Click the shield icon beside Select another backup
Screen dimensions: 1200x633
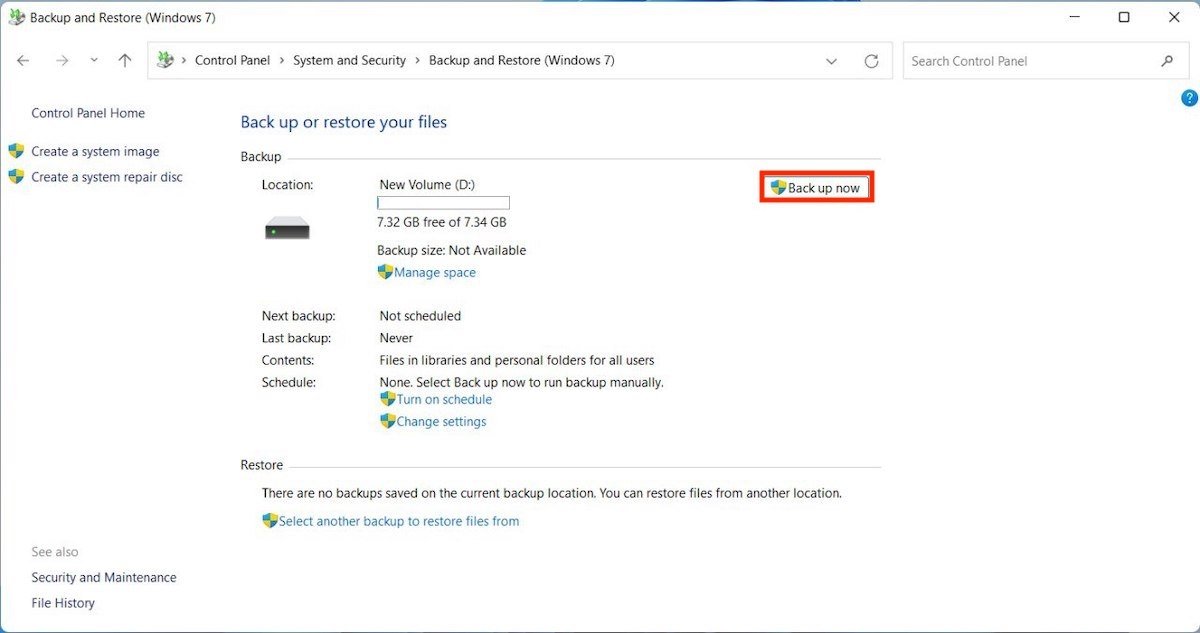click(270, 521)
